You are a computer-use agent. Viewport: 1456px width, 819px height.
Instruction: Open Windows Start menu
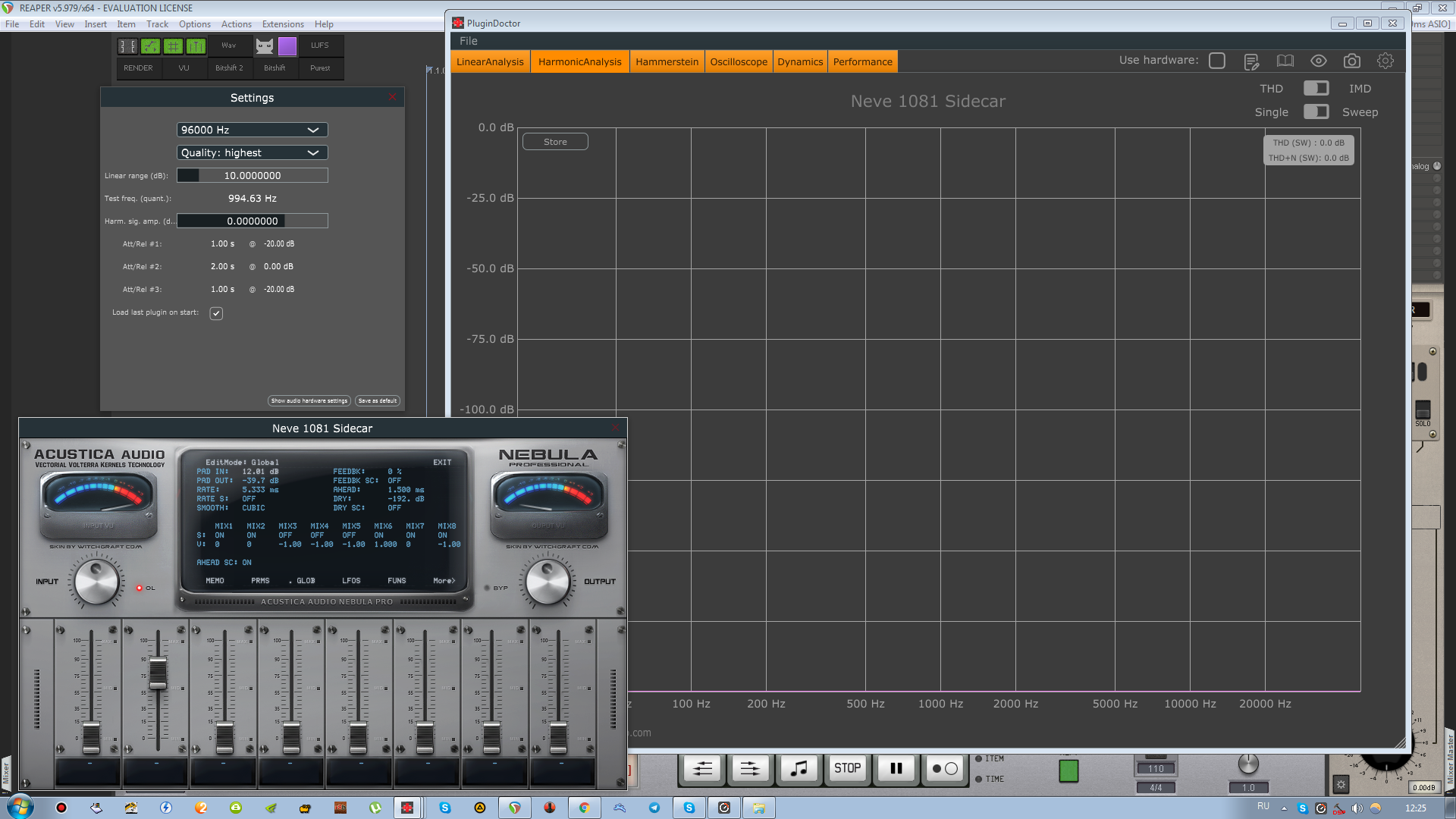(x=20, y=807)
